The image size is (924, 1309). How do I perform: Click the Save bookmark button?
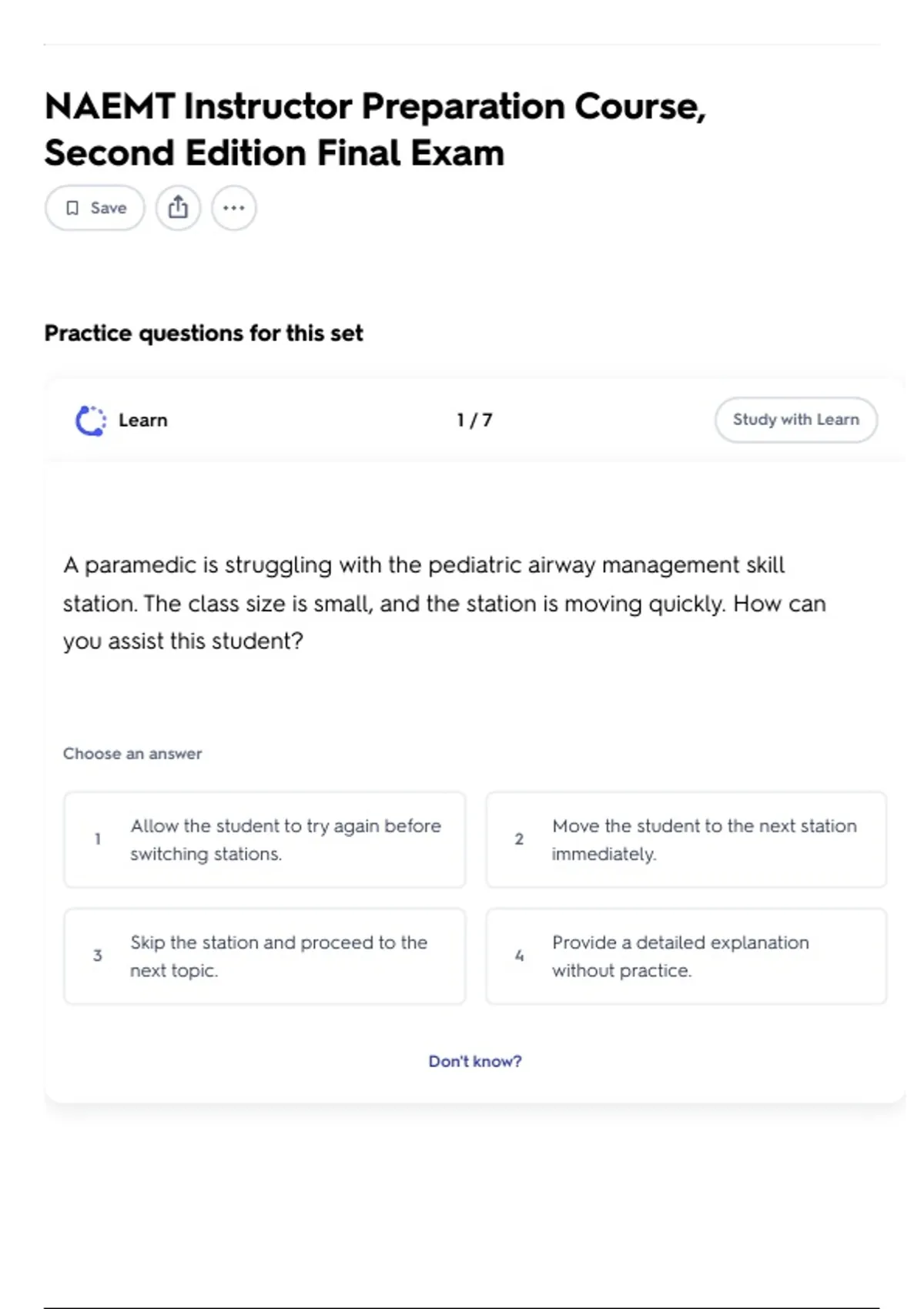tap(95, 208)
